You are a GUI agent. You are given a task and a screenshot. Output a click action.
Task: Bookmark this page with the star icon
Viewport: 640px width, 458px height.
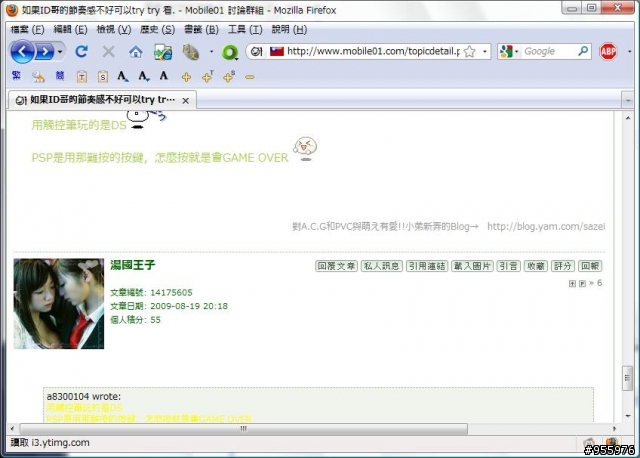[470, 51]
